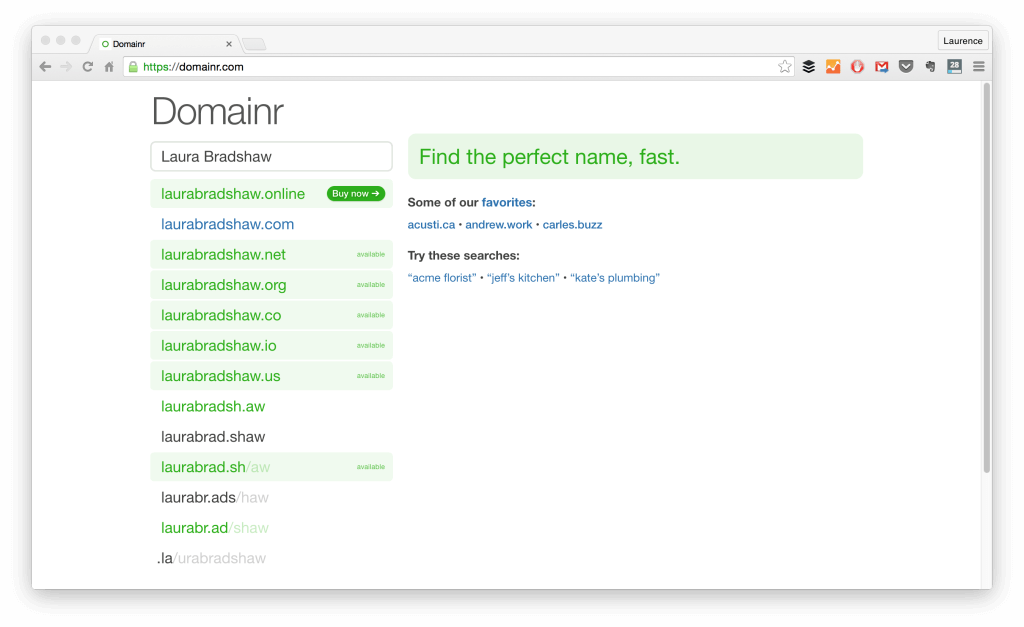The image size is (1024, 627).
Task: Try the "kate's plumbing" search suggestion
Action: click(x=615, y=278)
